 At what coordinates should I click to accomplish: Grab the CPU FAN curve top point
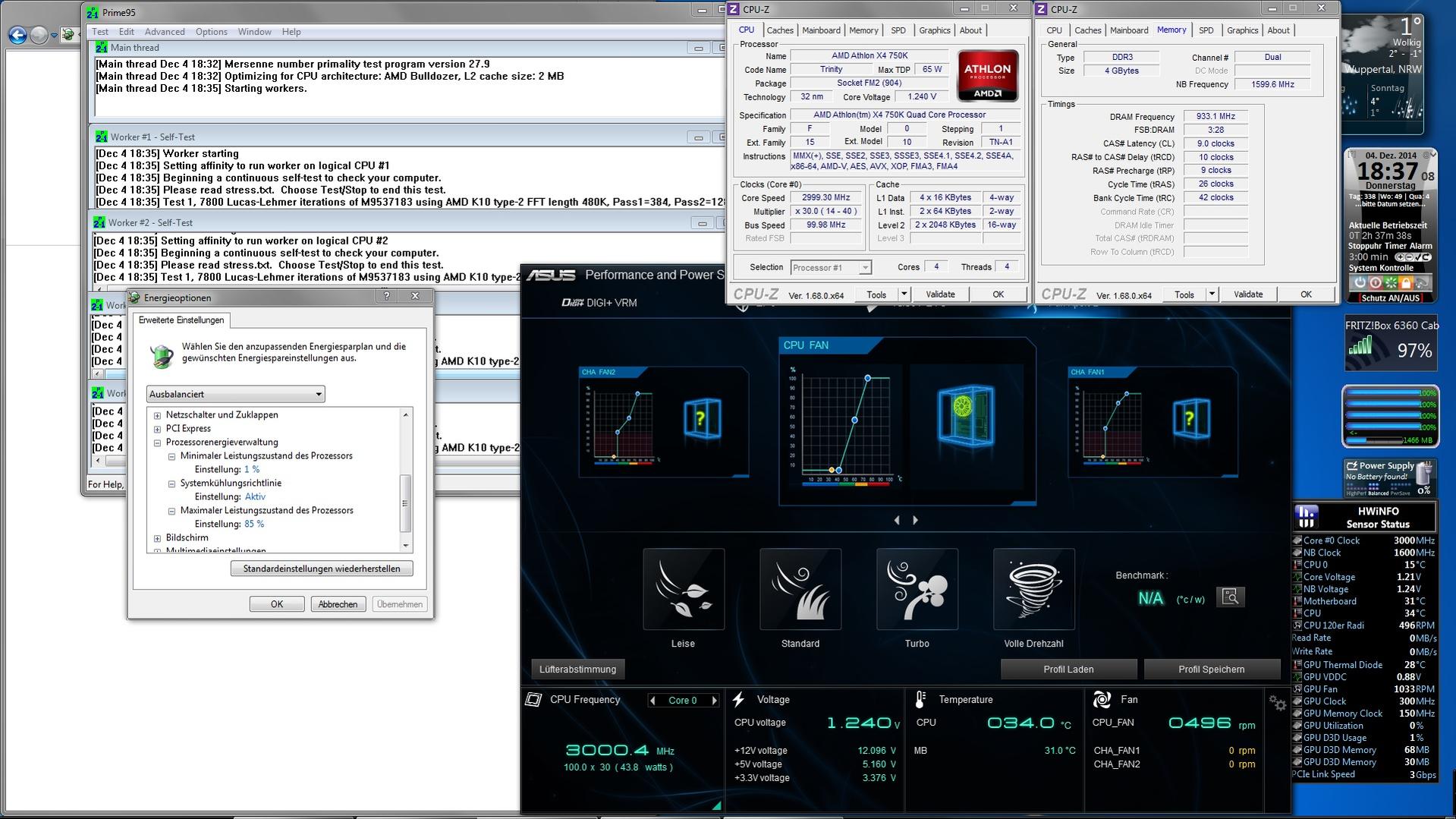tap(867, 378)
